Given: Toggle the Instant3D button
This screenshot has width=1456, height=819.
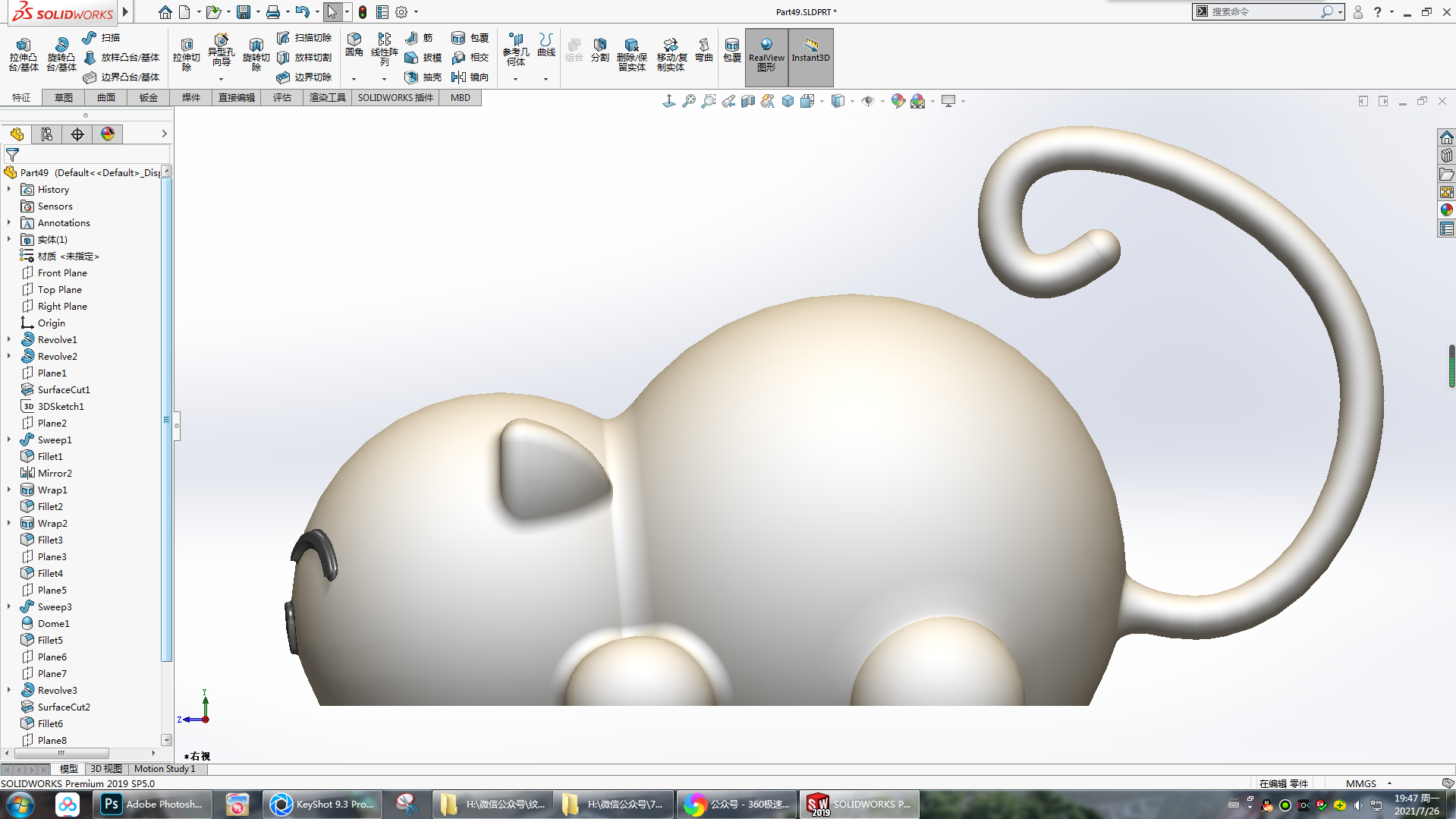Looking at the screenshot, I should [x=810, y=57].
